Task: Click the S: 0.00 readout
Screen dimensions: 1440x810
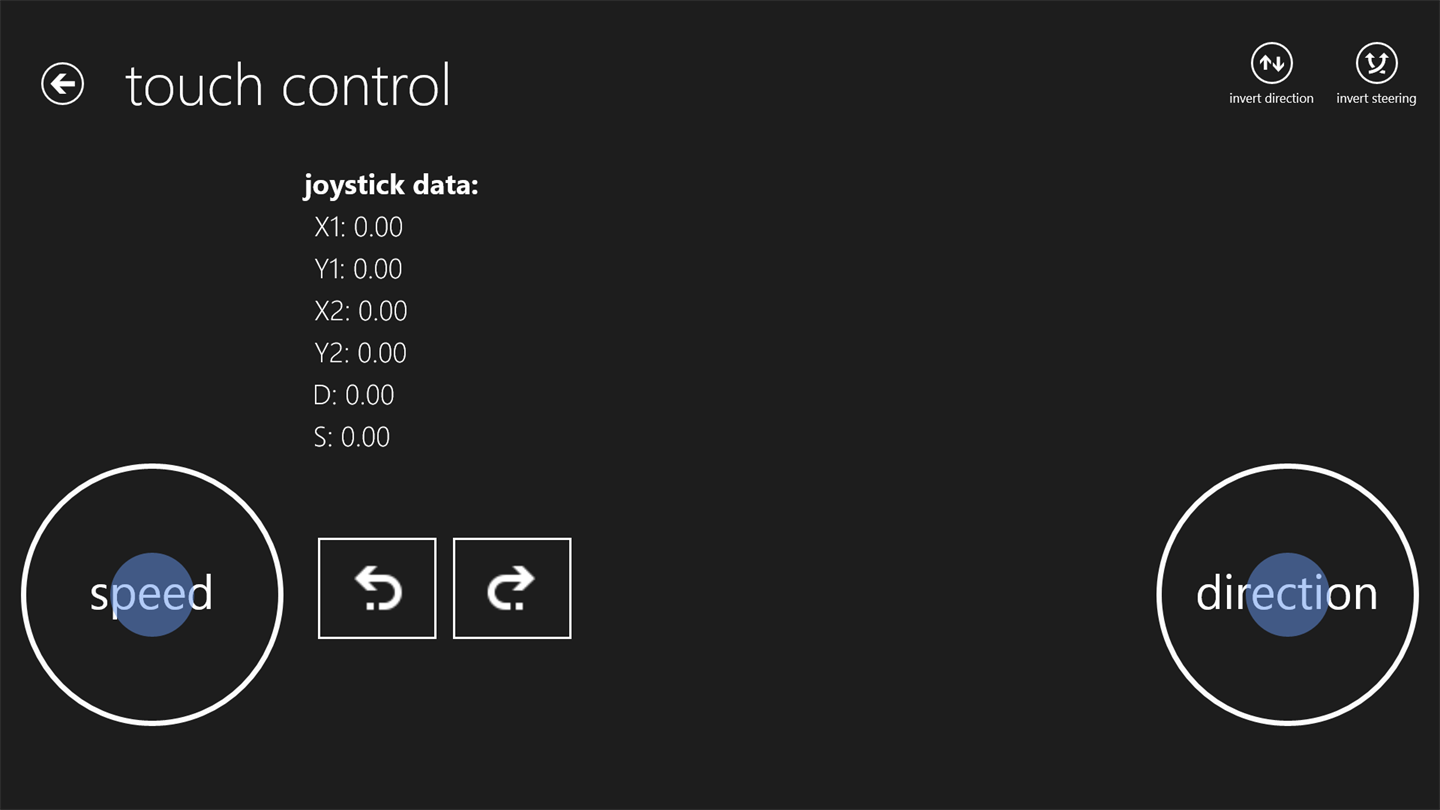Action: 351,437
